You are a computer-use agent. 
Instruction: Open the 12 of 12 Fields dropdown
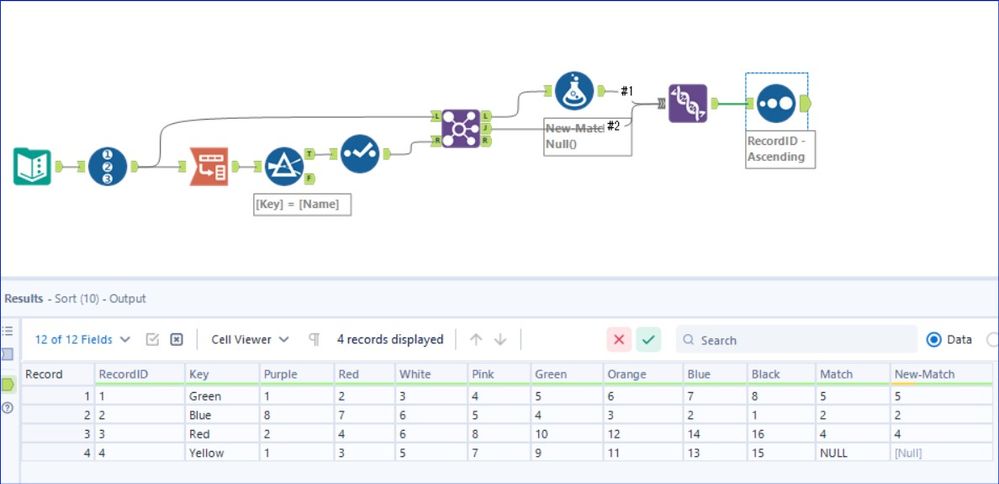tap(82, 339)
